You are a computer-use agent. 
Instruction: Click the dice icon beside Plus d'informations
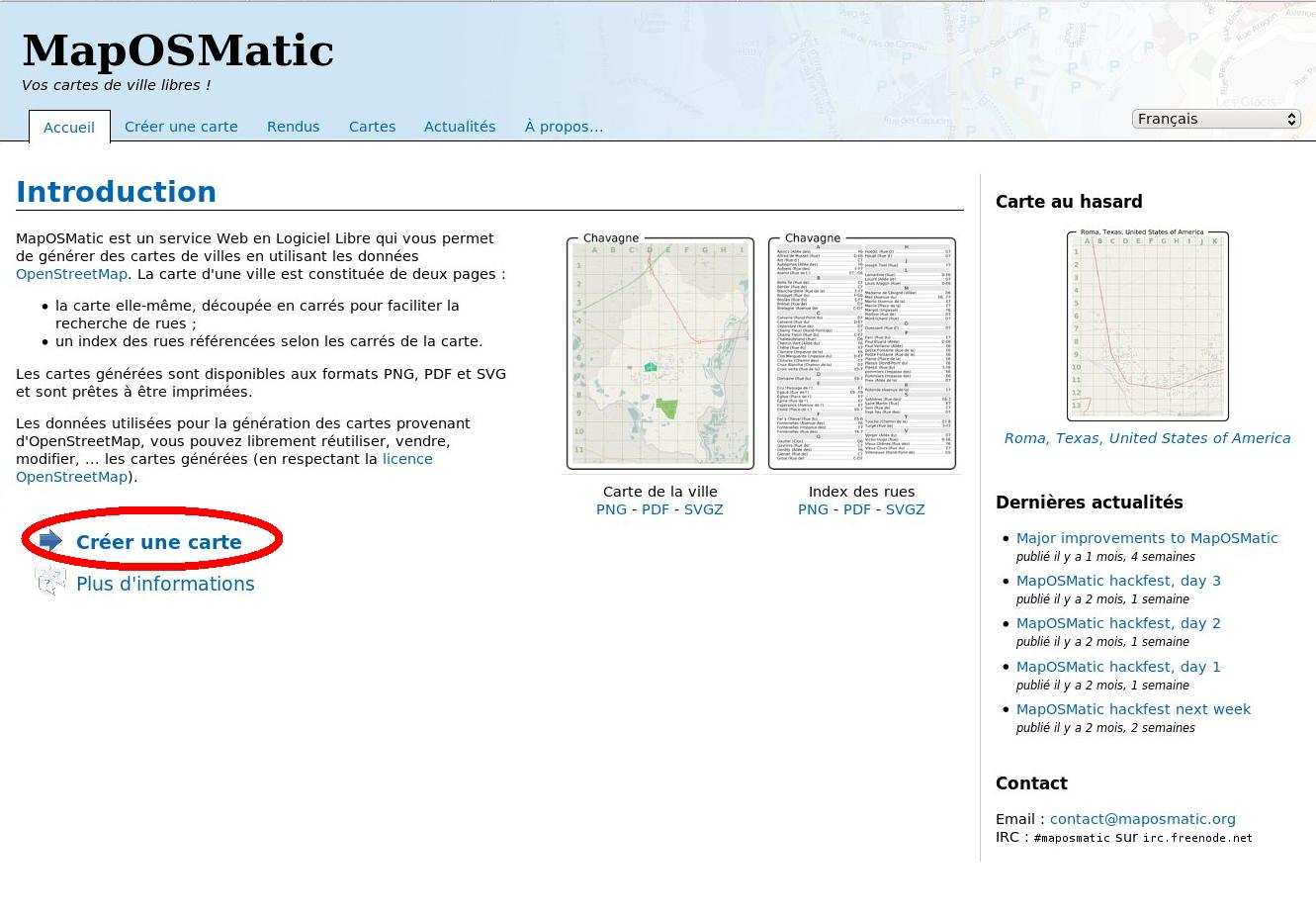point(49,581)
